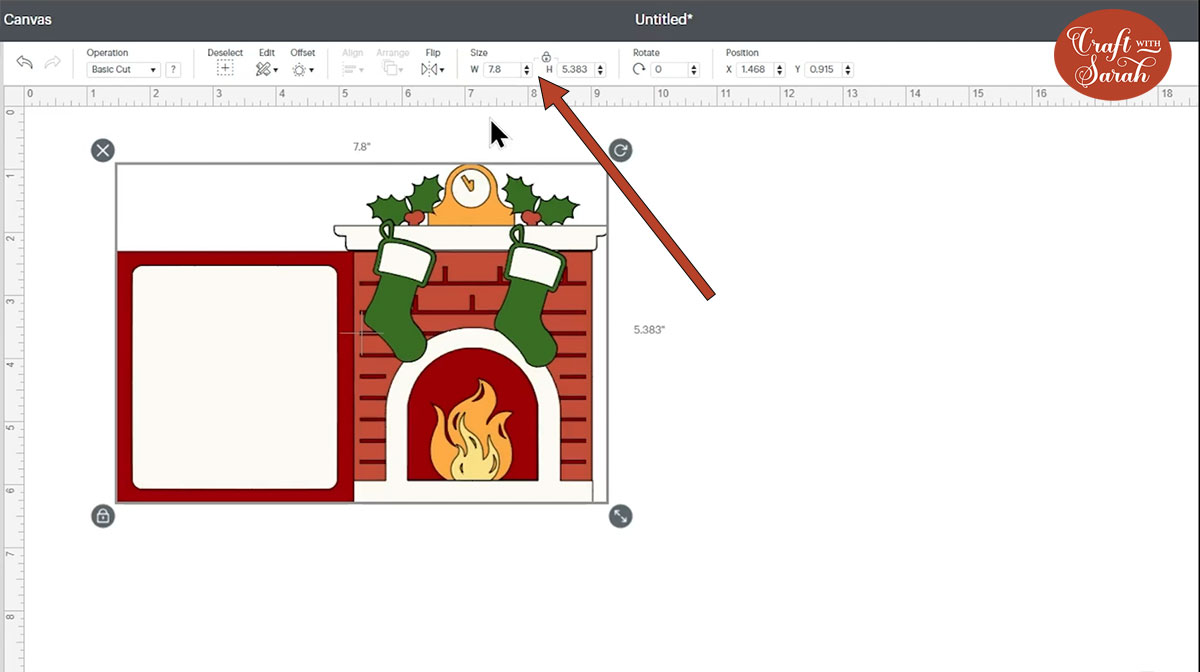This screenshot has height=672, width=1200.
Task: Click the Undo arrow icon
Action: [x=25, y=62]
